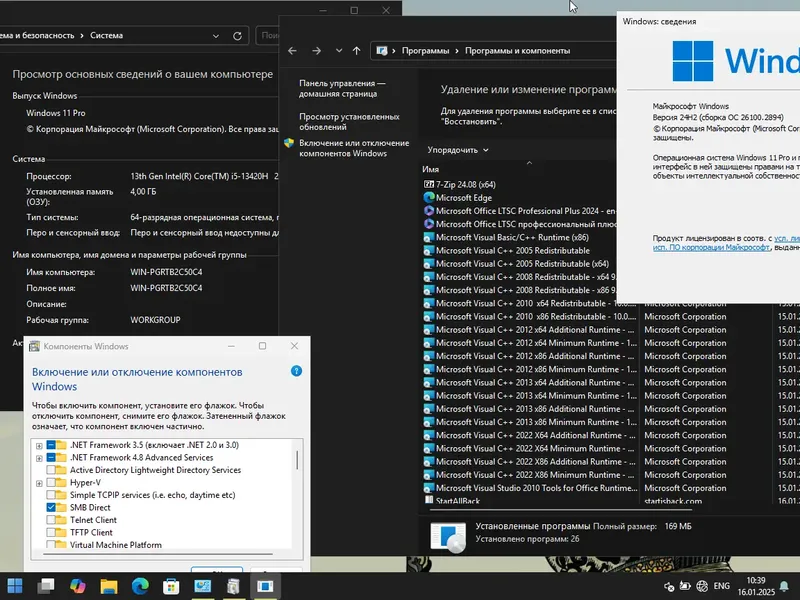Enable the Hyper-V checkbox
800x600 pixels.
(51, 483)
